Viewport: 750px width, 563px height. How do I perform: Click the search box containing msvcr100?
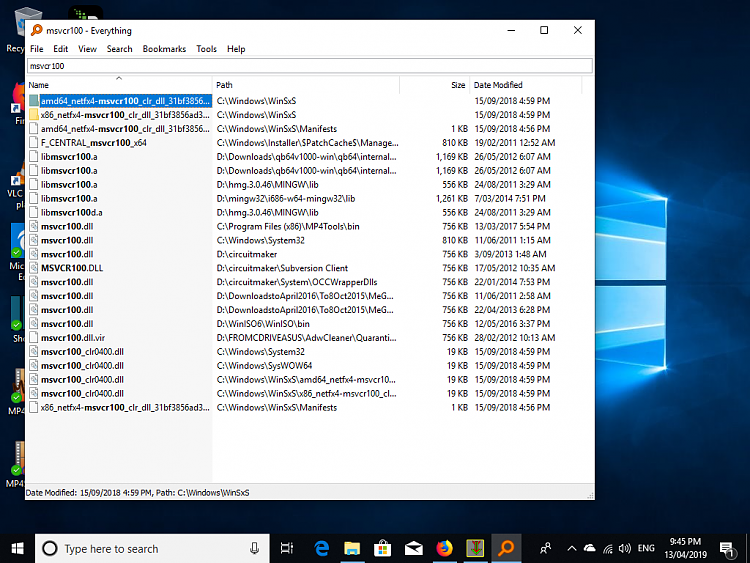(x=309, y=66)
